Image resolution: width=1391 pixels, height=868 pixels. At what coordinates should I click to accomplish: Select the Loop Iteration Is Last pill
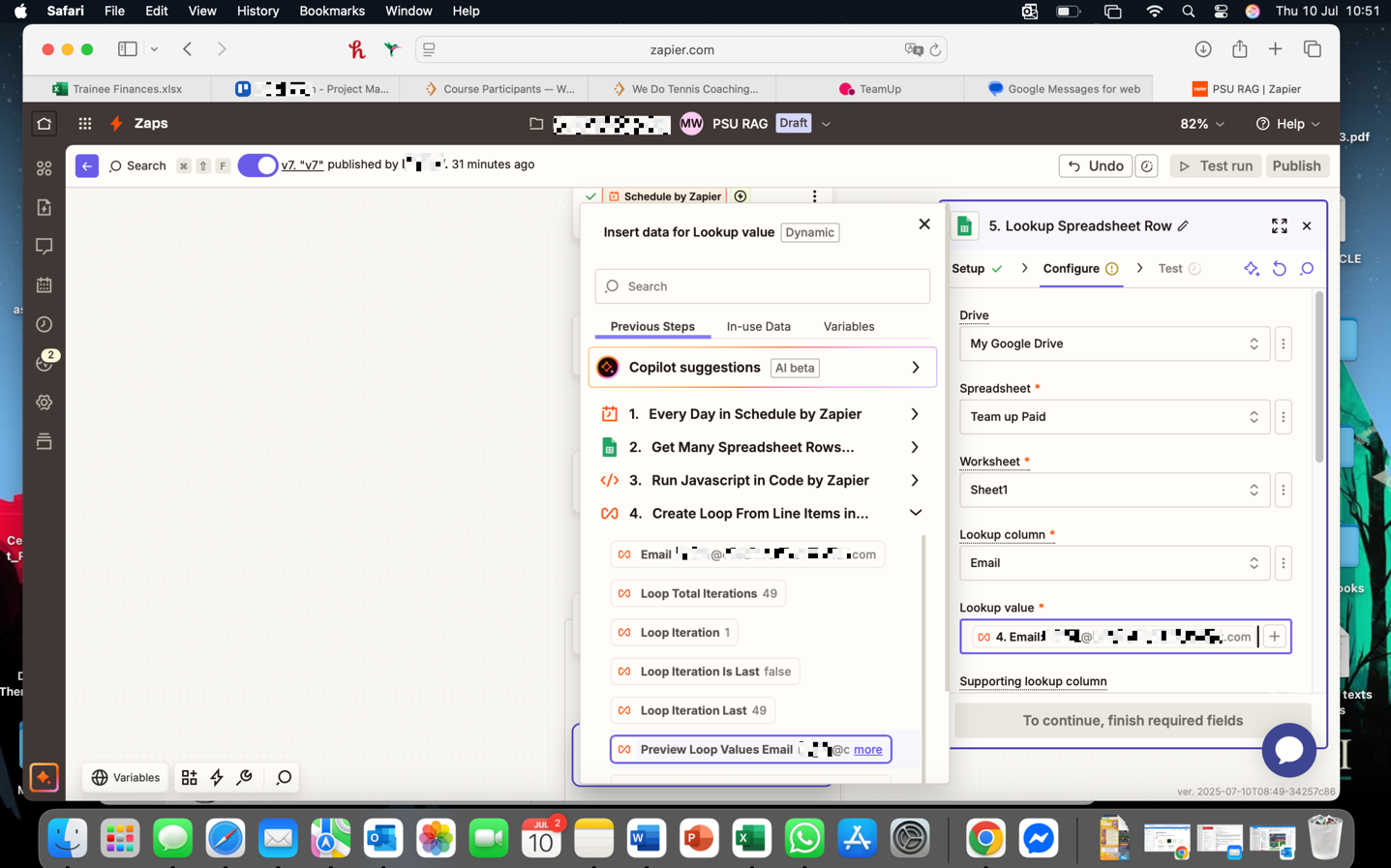tap(706, 672)
